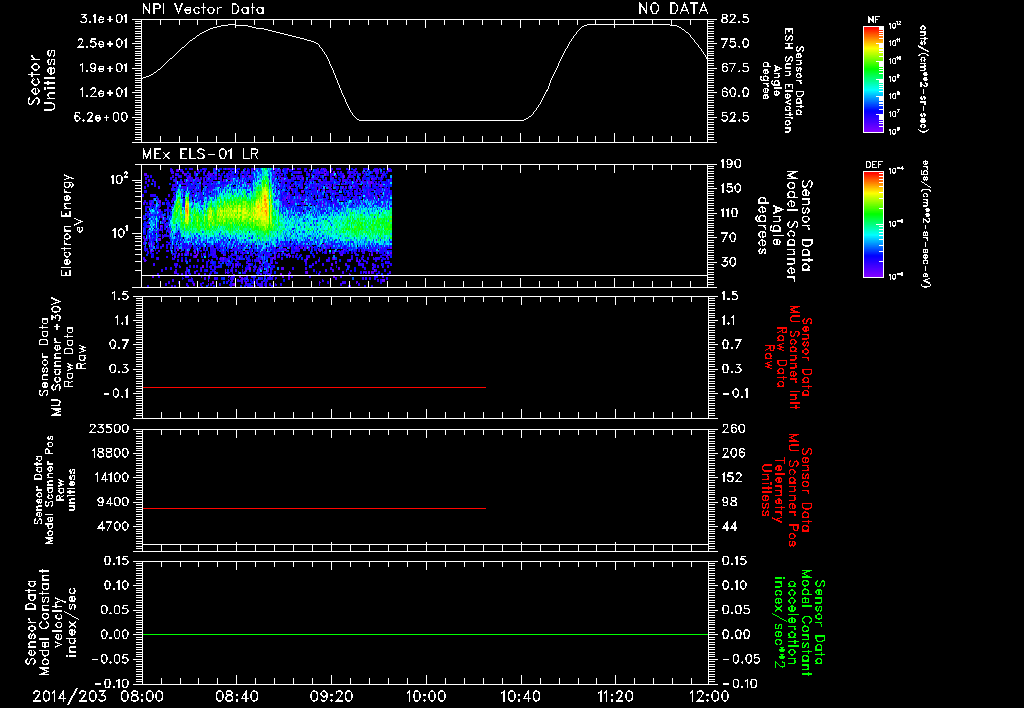Screen dimensions: 1024x708
Task: Click the '98' telemetry tick label
Action: pos(729,502)
